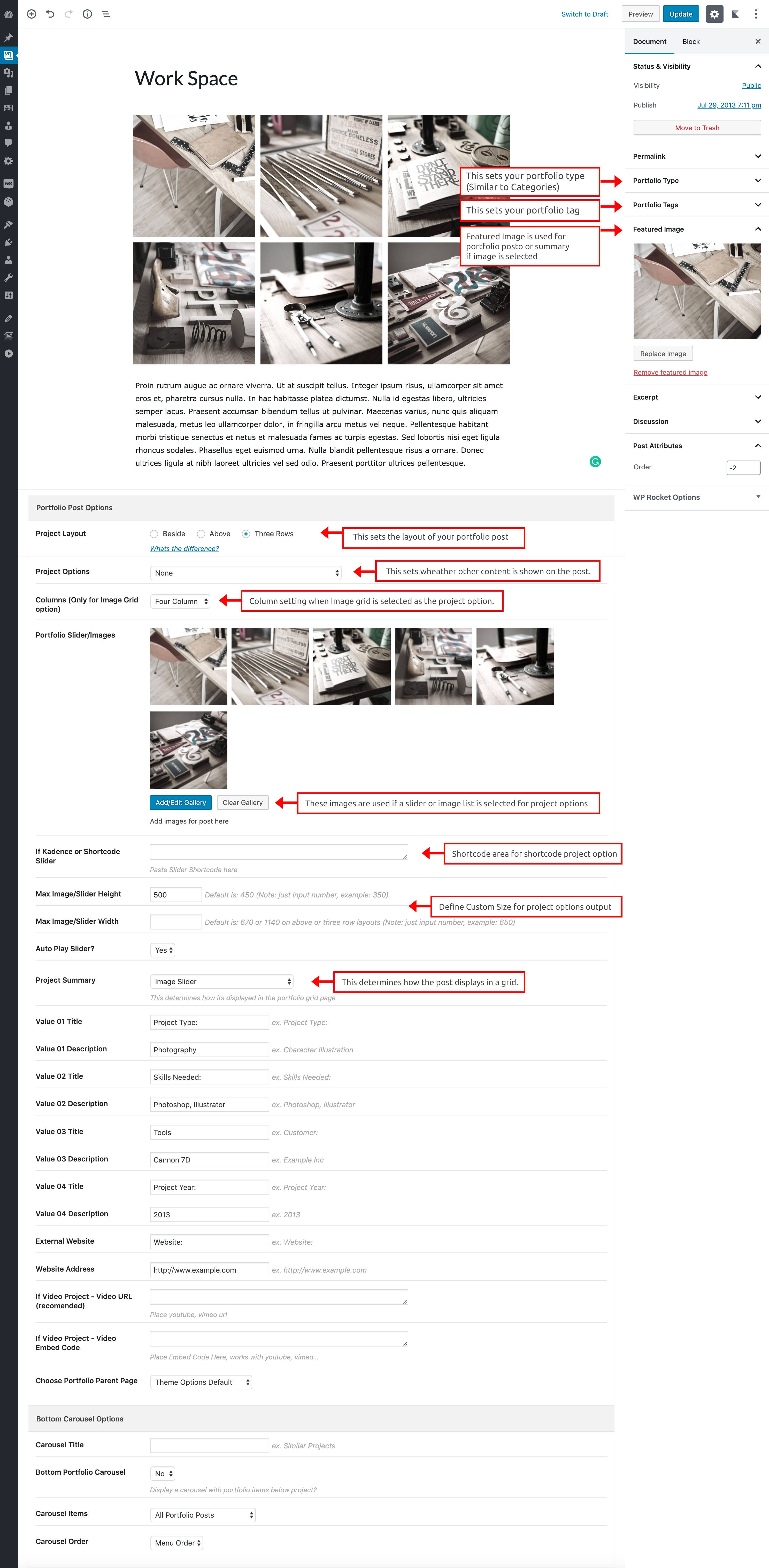This screenshot has height=1568, width=769.
Task: Collapse the Post Attributes panel
Action: tap(697, 446)
